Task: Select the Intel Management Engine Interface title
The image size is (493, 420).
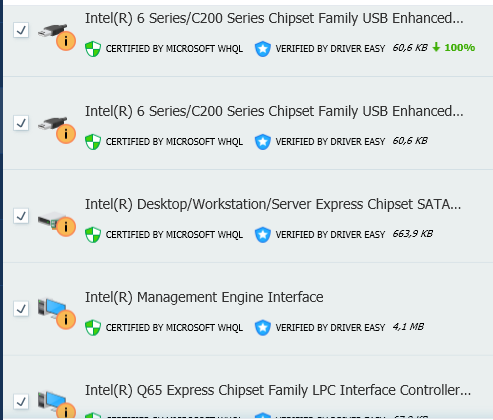Action: [204, 297]
